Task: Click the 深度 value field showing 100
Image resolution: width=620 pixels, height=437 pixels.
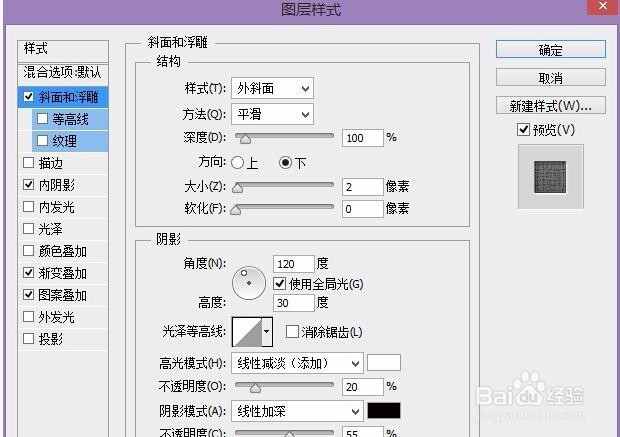Action: click(363, 138)
